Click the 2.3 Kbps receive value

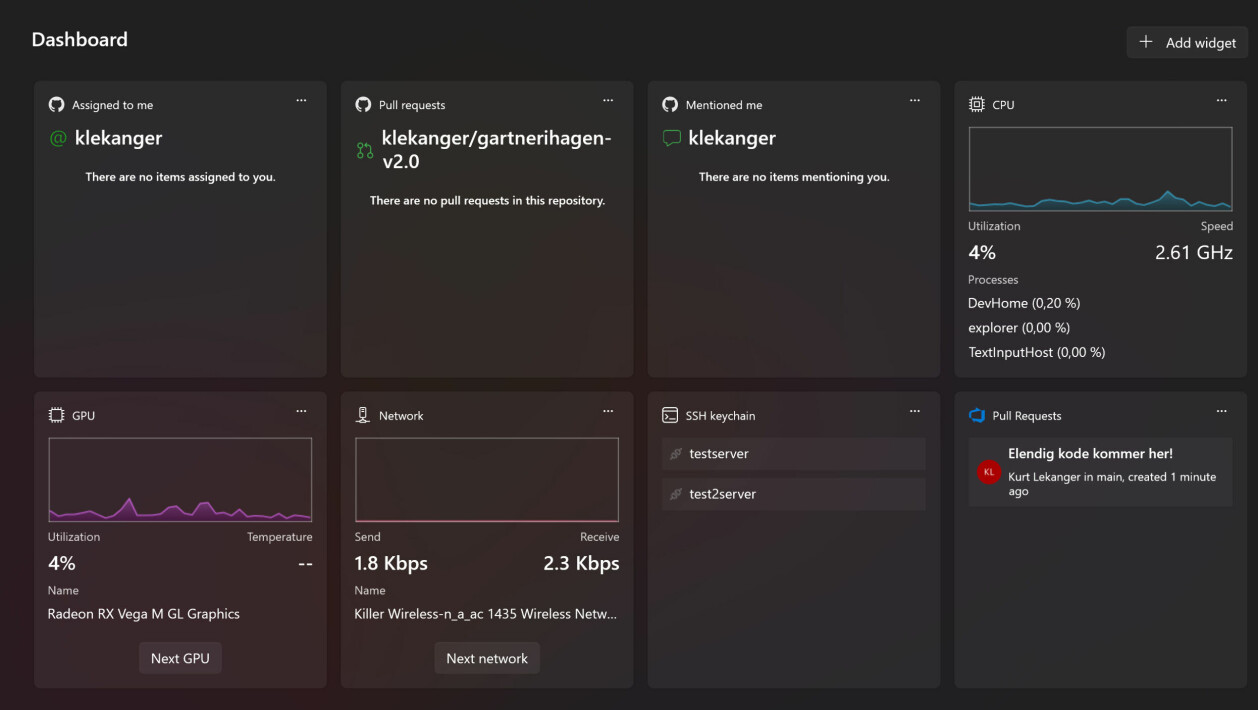(x=581, y=564)
